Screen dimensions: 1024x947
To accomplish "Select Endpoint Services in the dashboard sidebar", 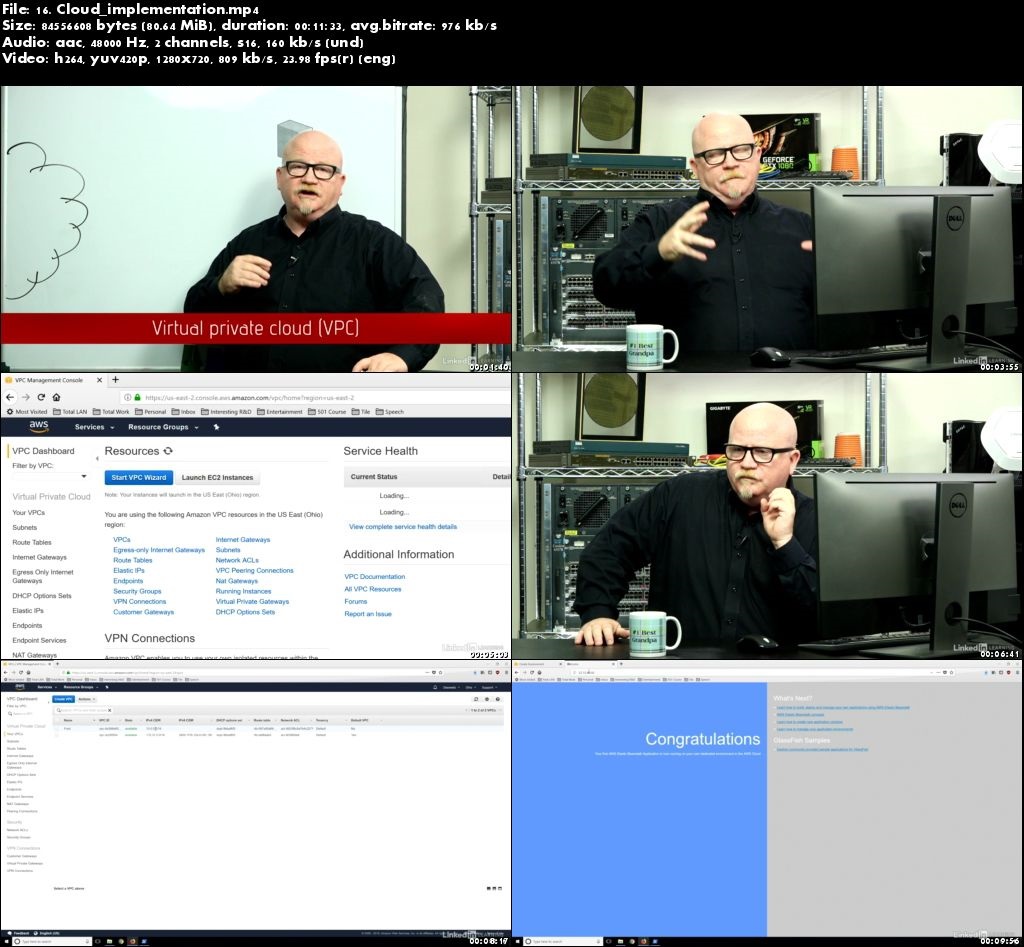I will tap(39, 641).
